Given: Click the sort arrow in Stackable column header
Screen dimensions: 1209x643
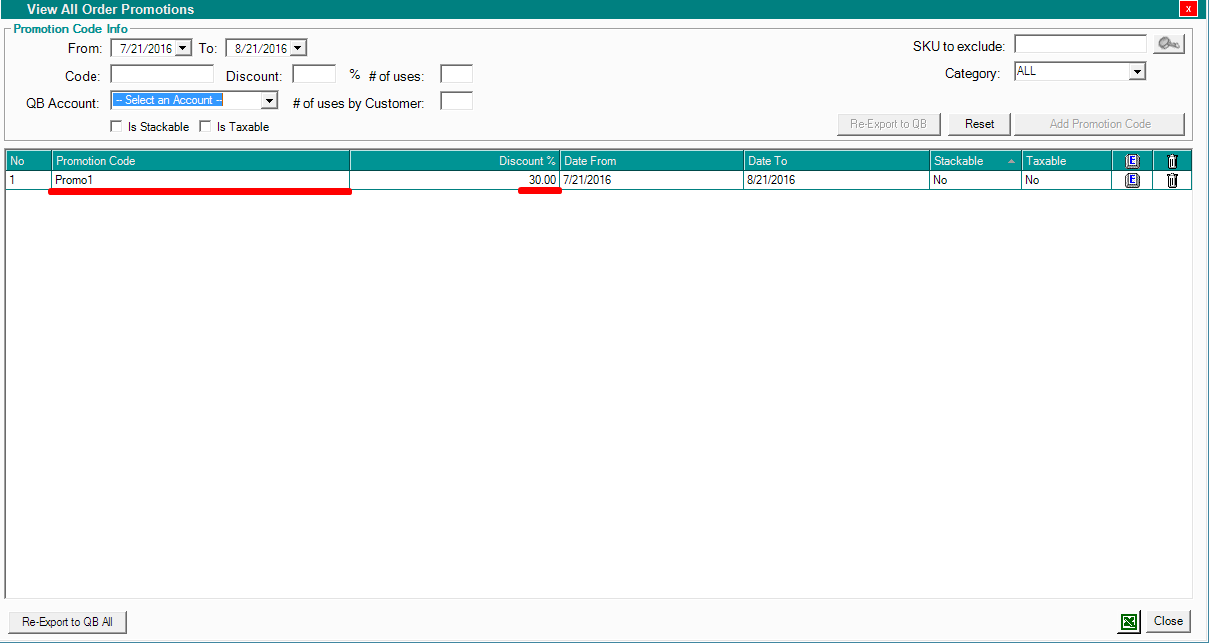Looking at the screenshot, I should (1011, 161).
